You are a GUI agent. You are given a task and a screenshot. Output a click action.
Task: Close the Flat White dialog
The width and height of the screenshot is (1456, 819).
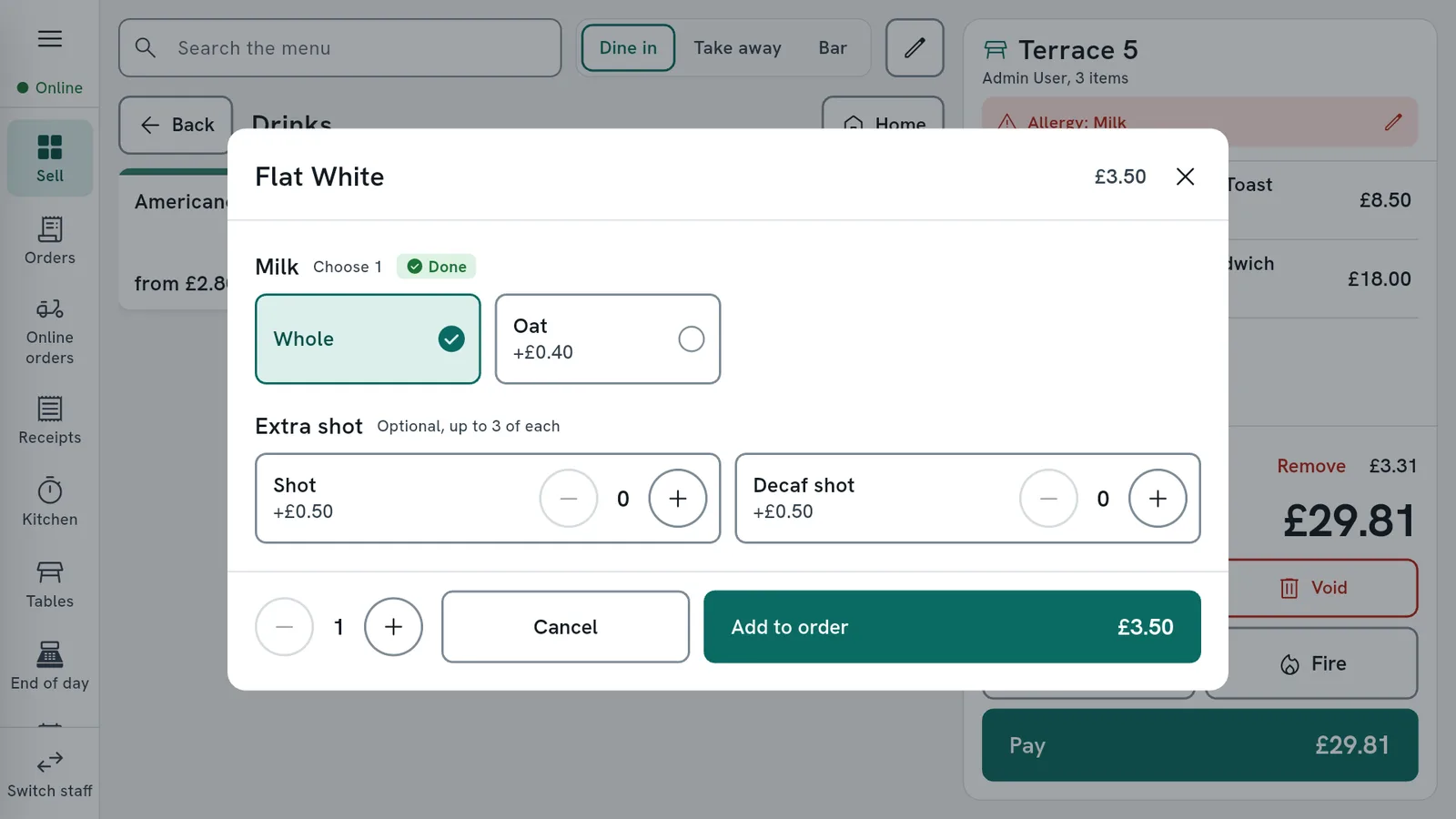pyautogui.click(x=1185, y=177)
